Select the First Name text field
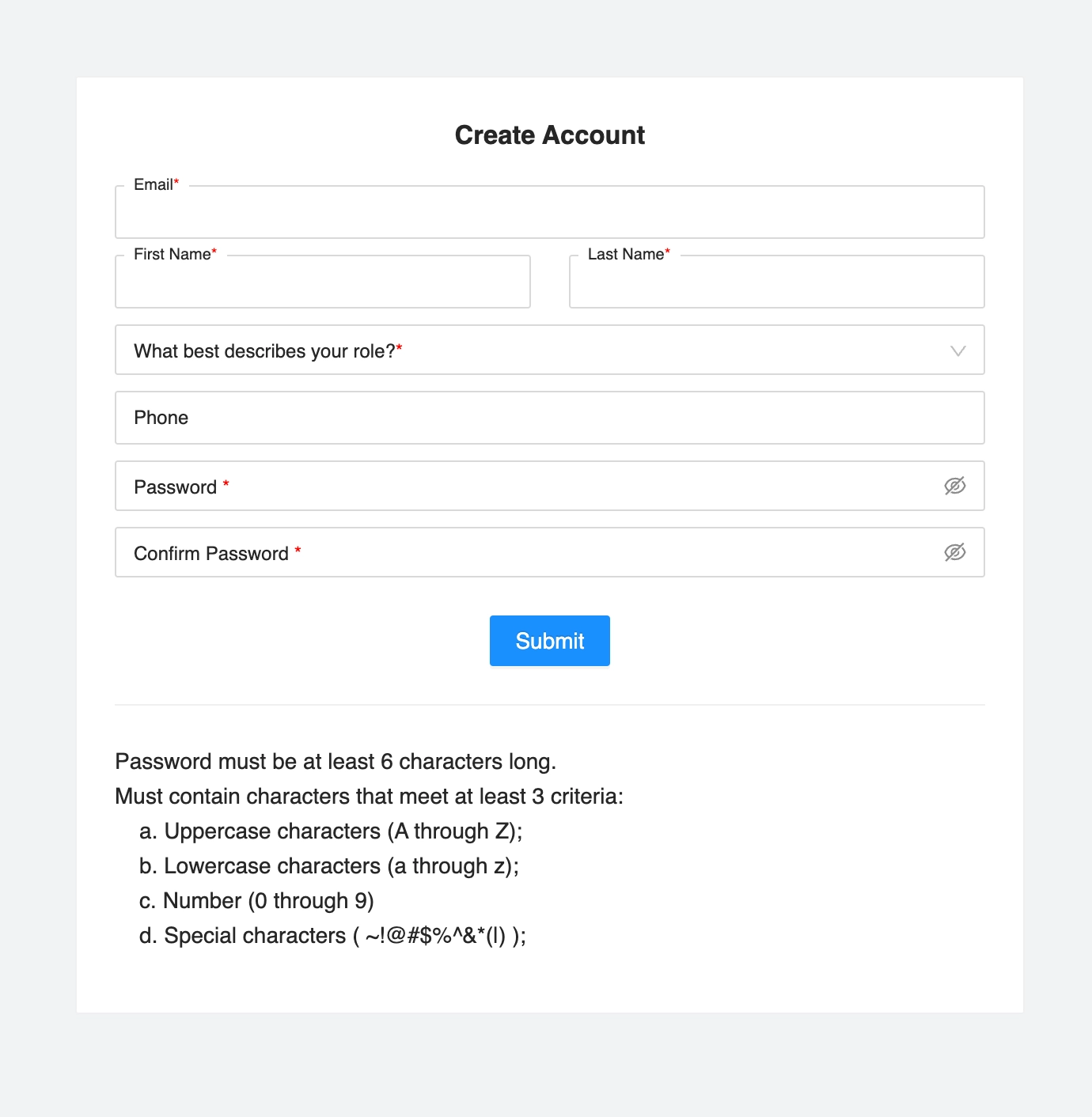 click(323, 282)
